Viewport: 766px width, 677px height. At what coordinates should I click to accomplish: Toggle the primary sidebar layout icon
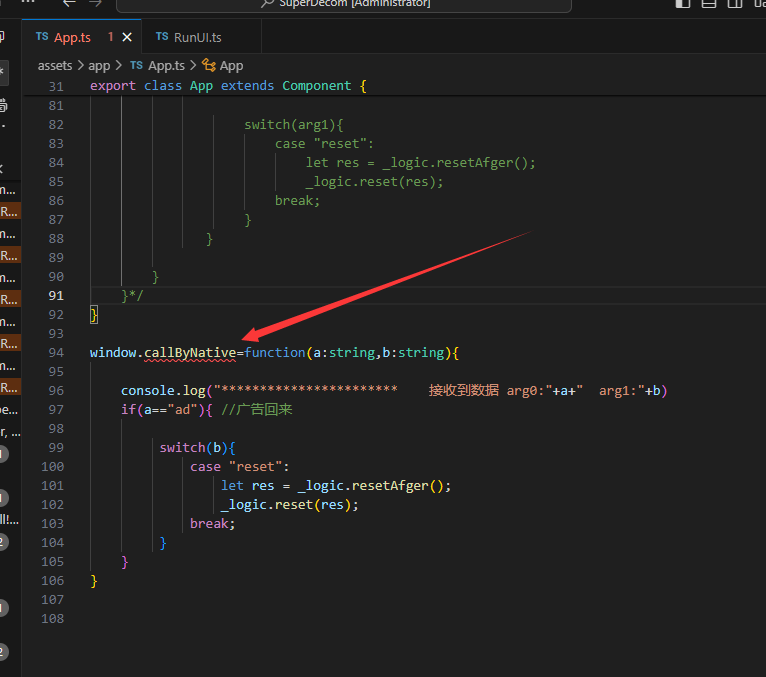[x=682, y=3]
